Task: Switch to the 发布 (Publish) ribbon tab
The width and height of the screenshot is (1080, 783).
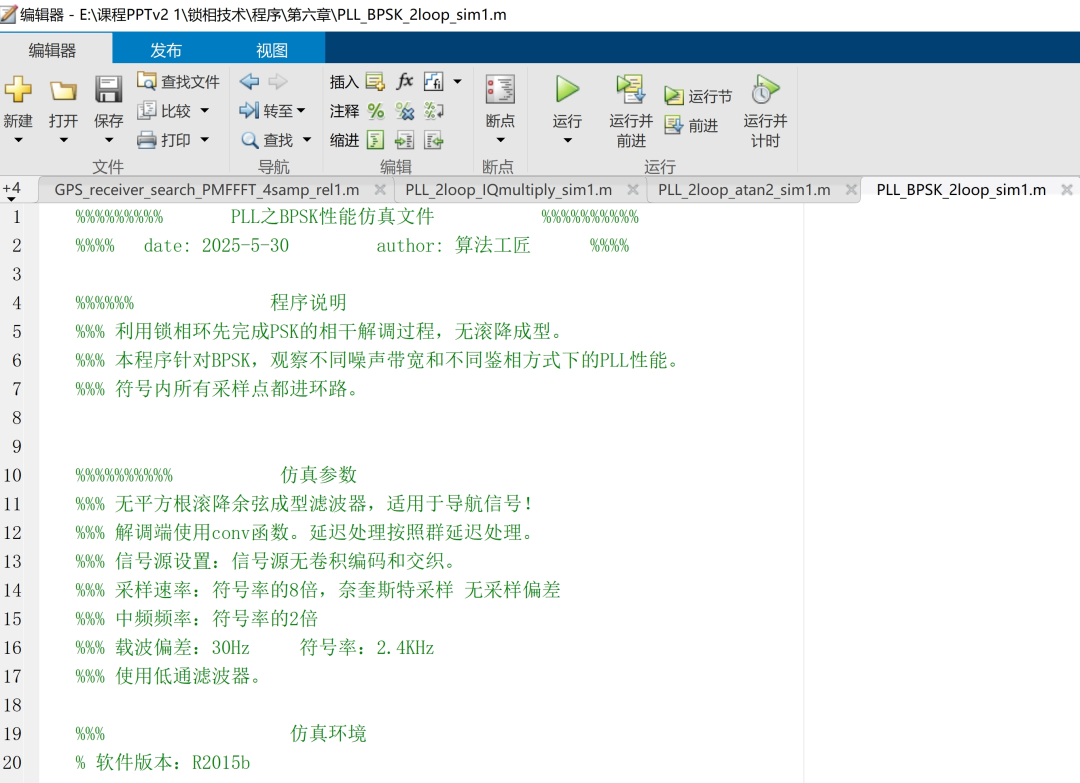Action: (x=166, y=50)
